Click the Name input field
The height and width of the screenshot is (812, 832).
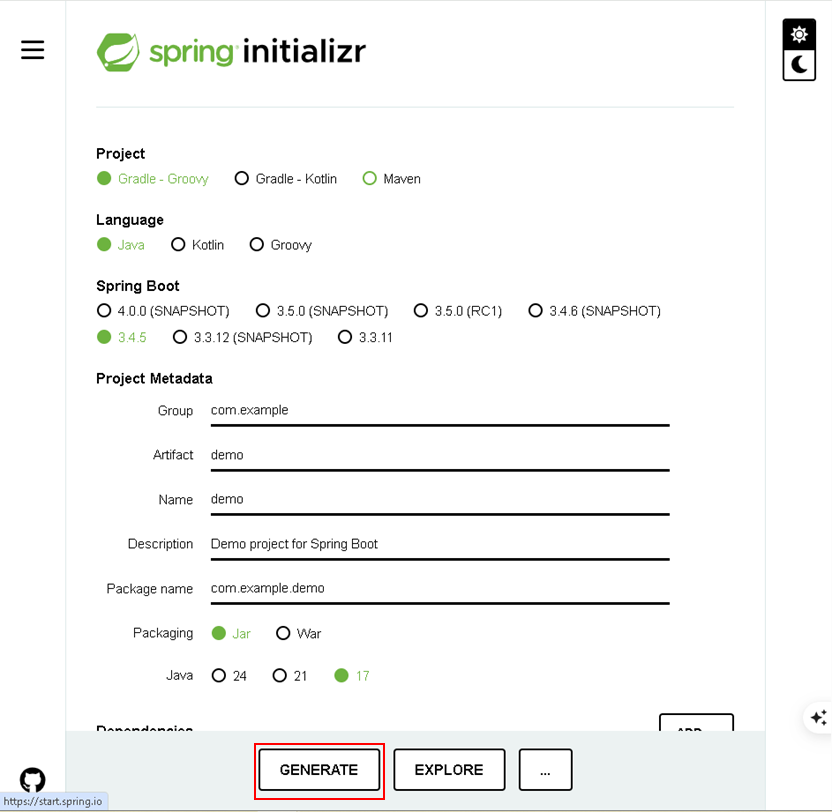pyautogui.click(x=440, y=500)
